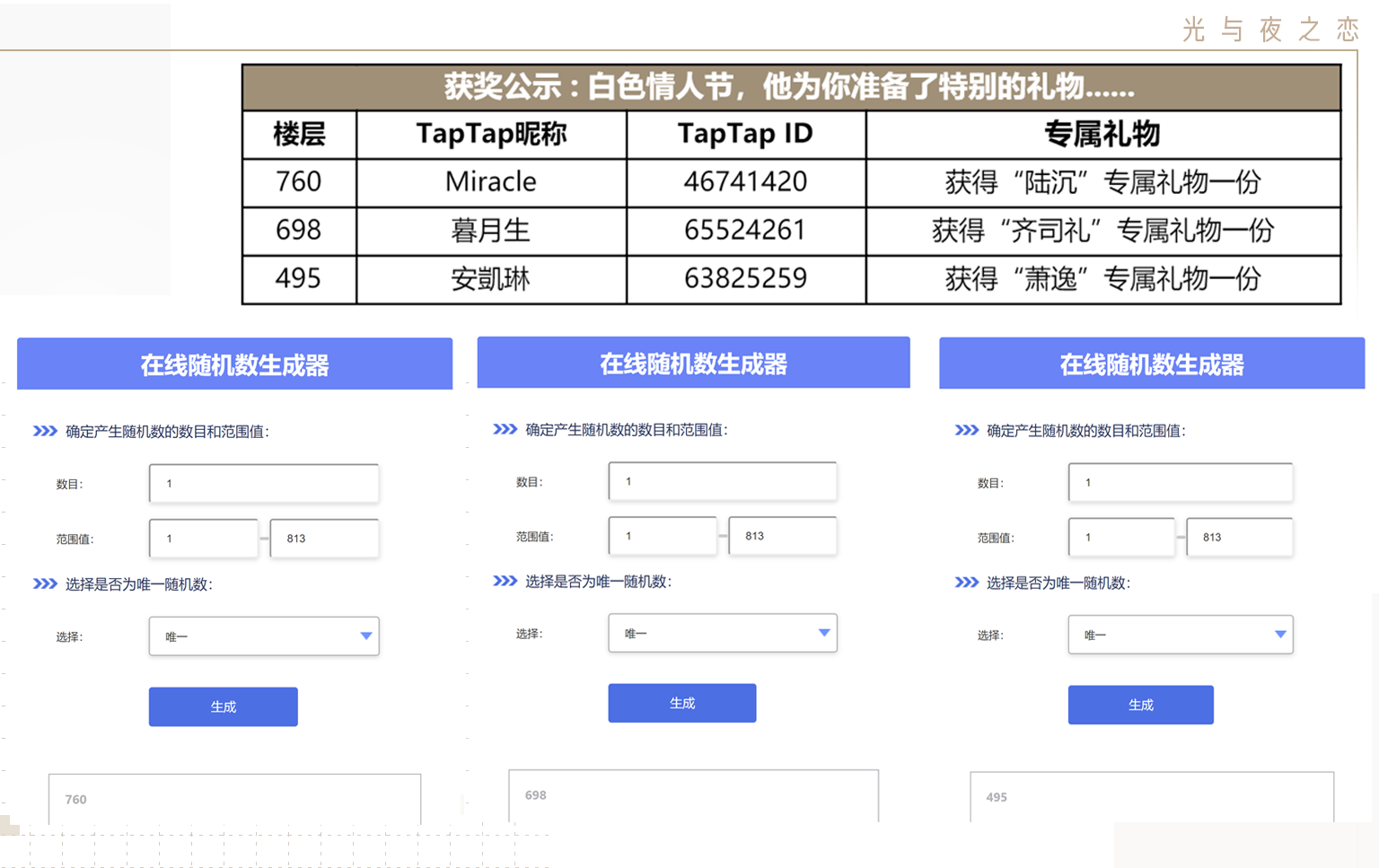
Task: Click the result box showing 698
Action: point(693,795)
